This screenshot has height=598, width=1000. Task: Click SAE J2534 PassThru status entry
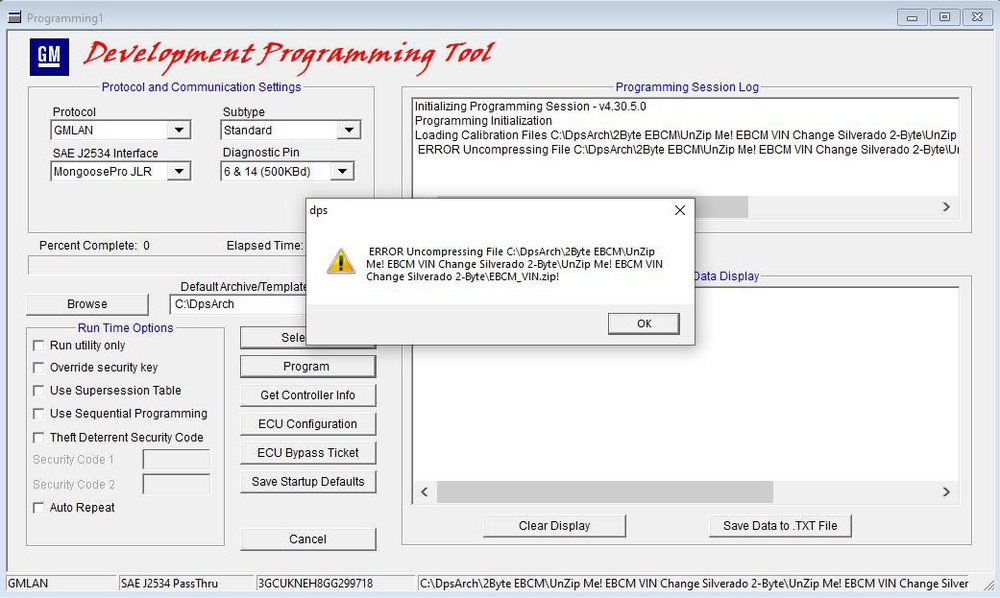click(169, 583)
